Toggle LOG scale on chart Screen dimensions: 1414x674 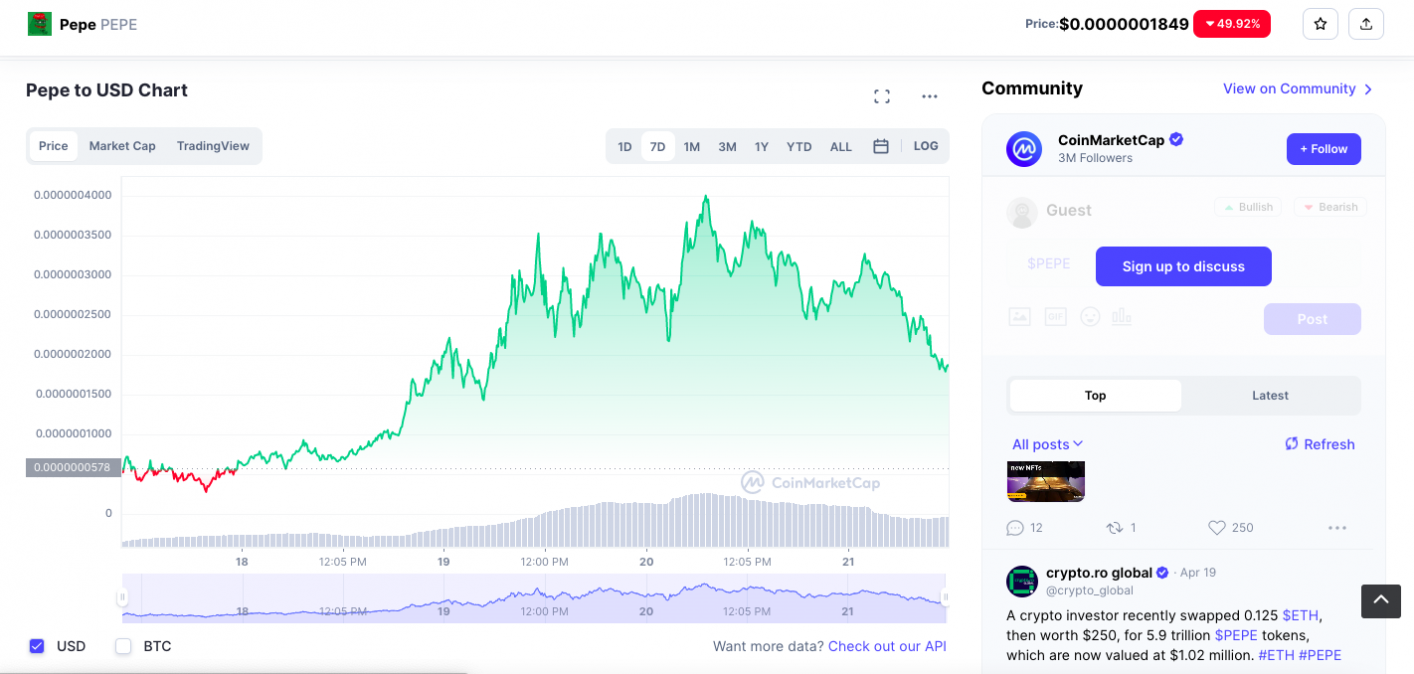click(x=926, y=146)
